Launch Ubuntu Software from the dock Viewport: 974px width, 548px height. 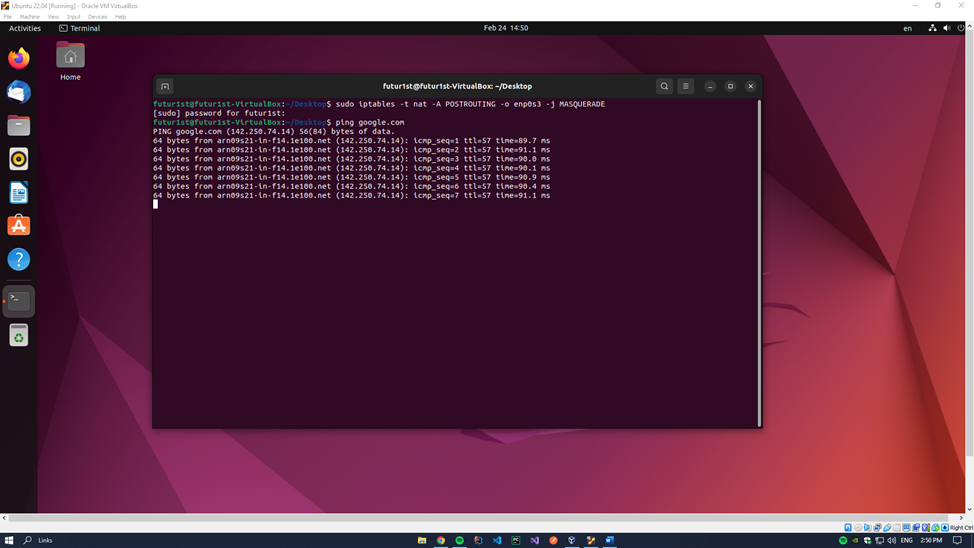coord(19,226)
